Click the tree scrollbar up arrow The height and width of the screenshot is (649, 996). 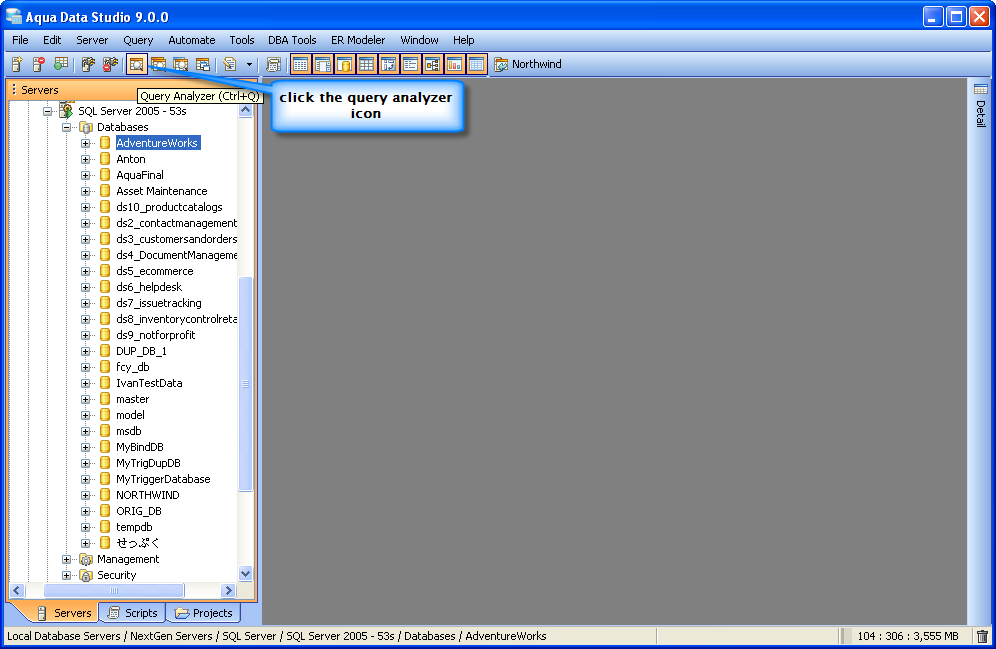click(x=246, y=110)
